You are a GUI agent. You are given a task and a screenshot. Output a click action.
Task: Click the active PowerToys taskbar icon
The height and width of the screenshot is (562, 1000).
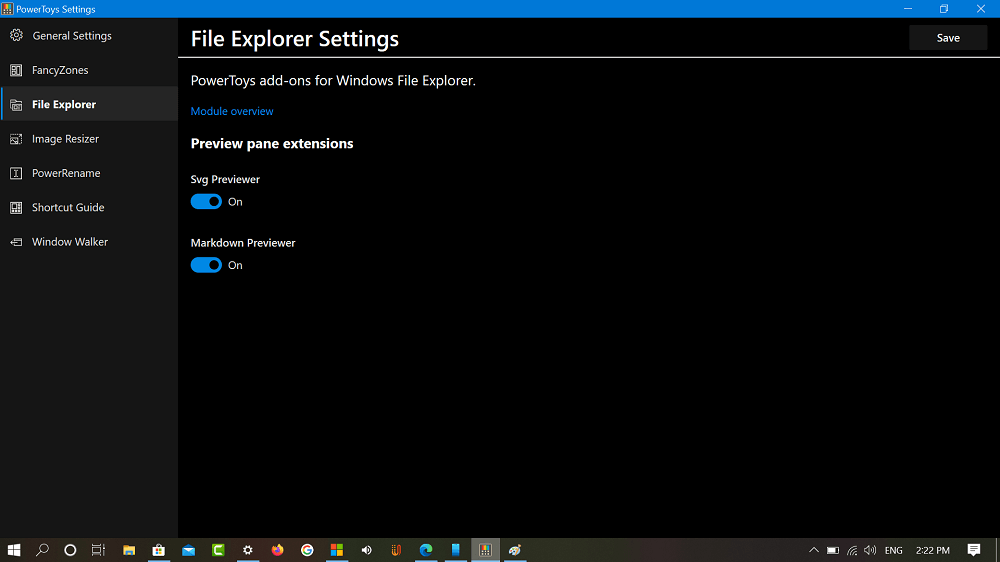[485, 550]
